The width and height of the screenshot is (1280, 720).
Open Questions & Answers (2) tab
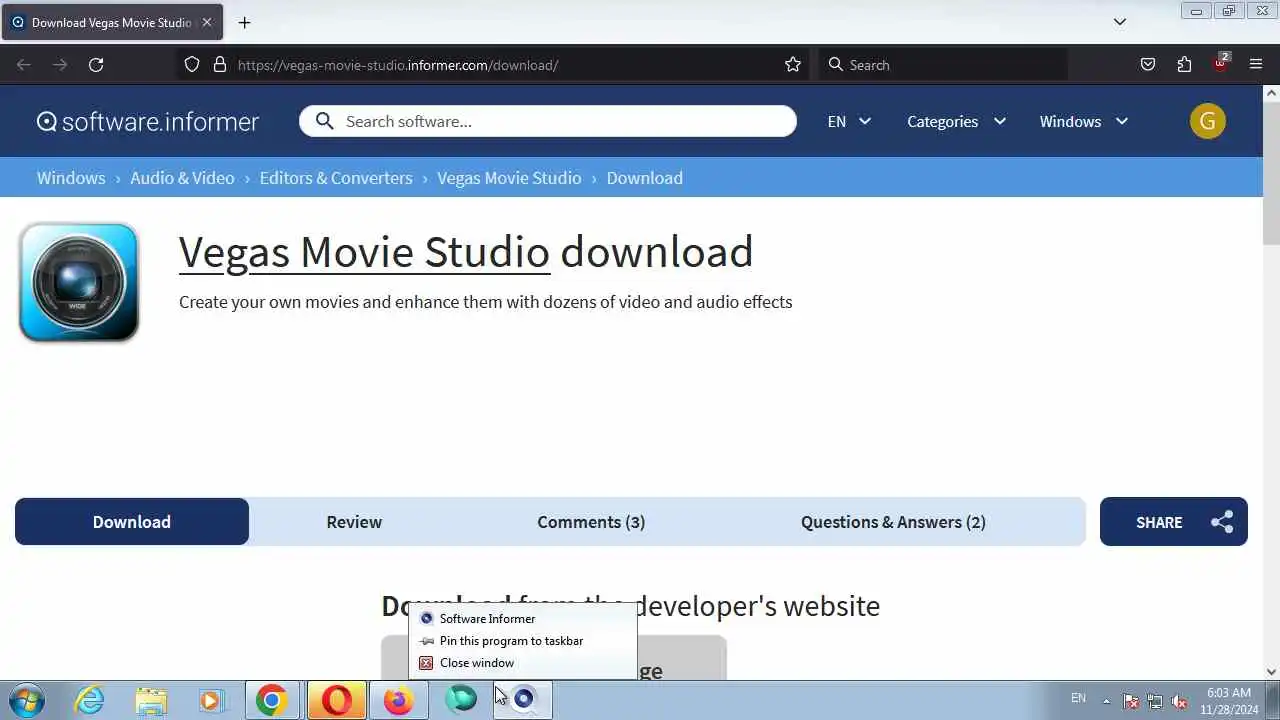[893, 522]
